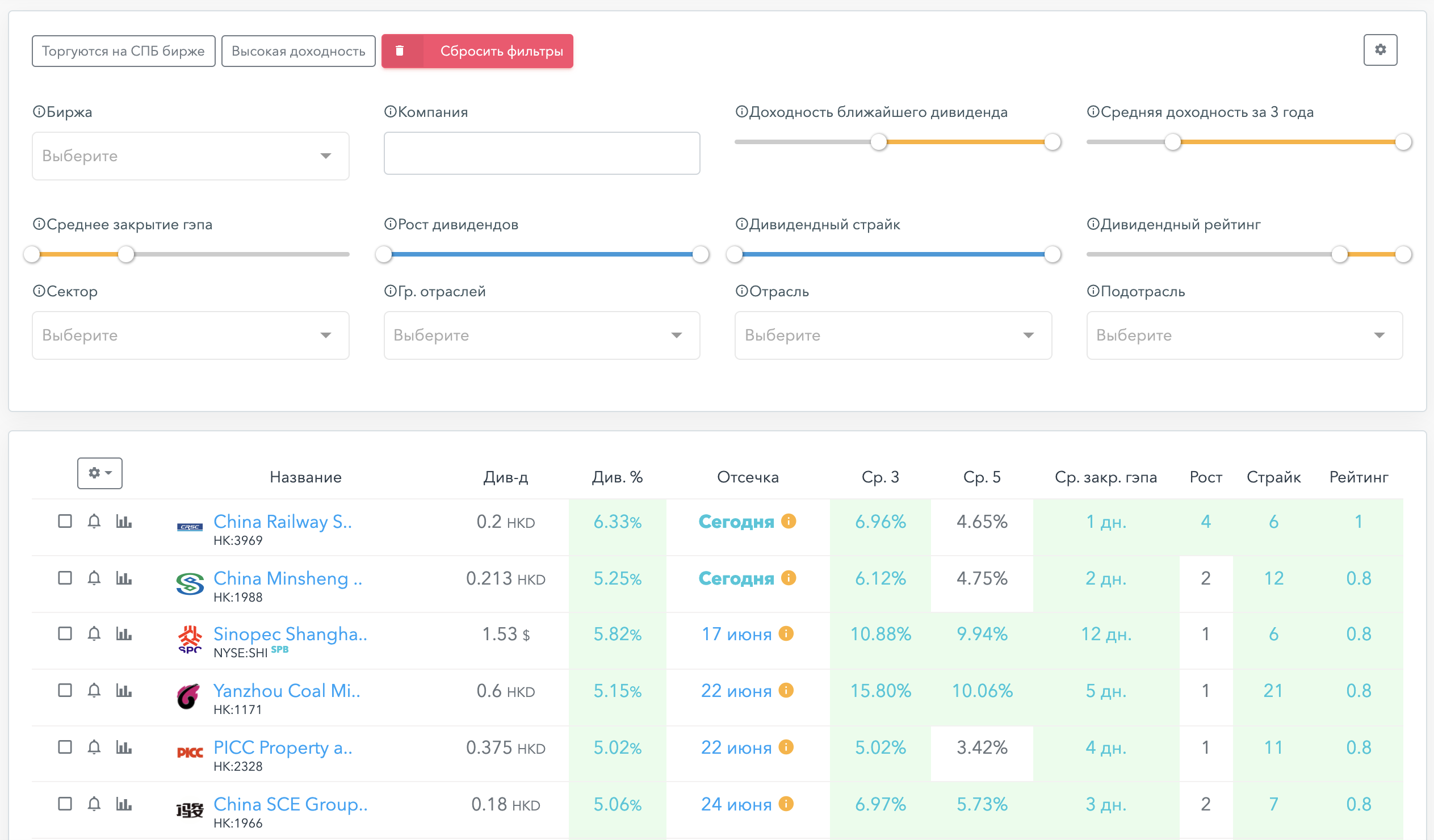This screenshot has width=1434, height=840.
Task: Open chart icon for China Minsheng
Action: (124, 578)
